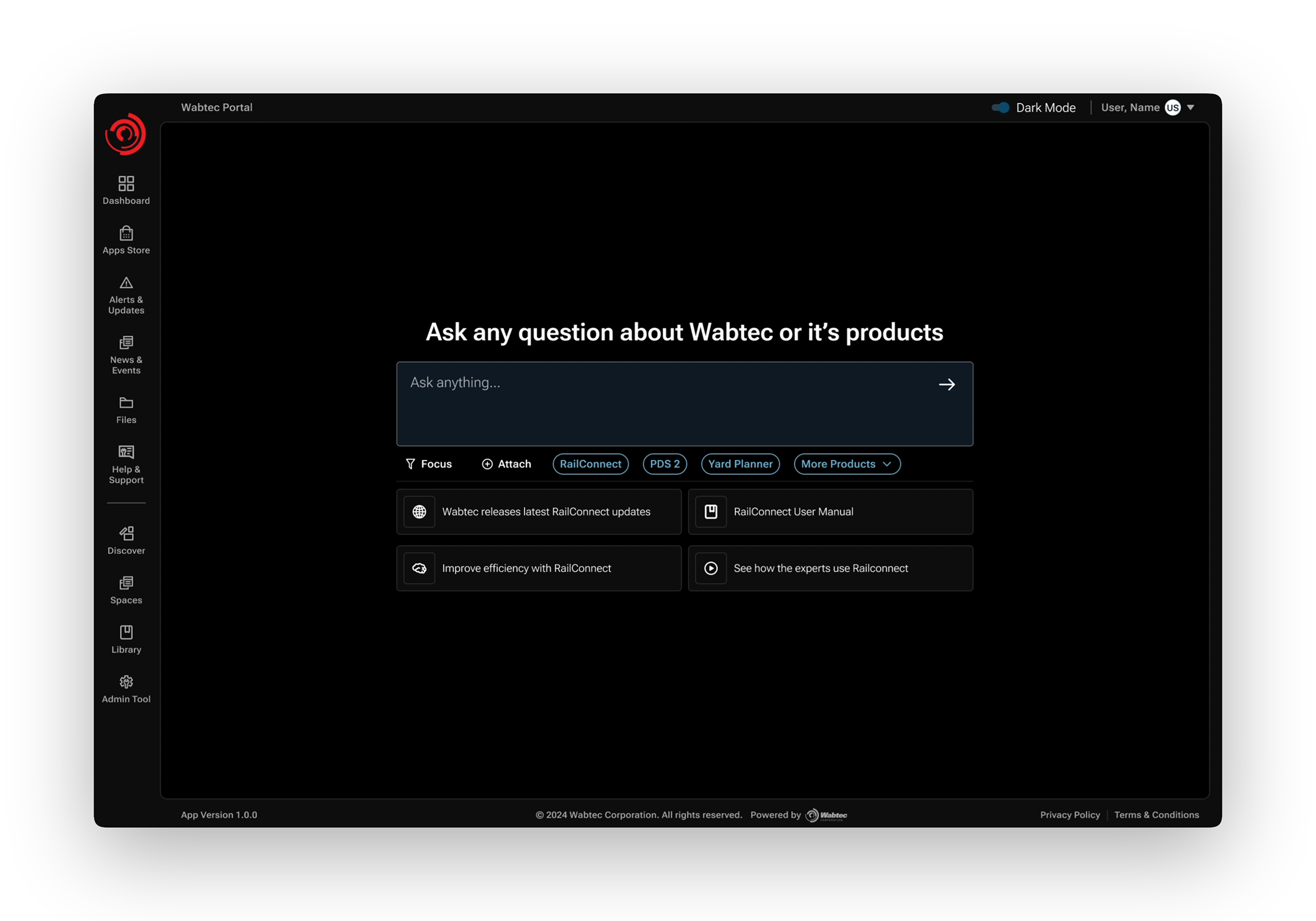
Task: Open the RailConnect User Manual card
Action: (831, 512)
